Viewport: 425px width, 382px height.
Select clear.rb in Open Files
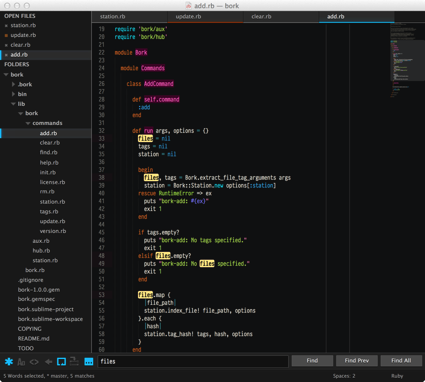[x=20, y=45]
